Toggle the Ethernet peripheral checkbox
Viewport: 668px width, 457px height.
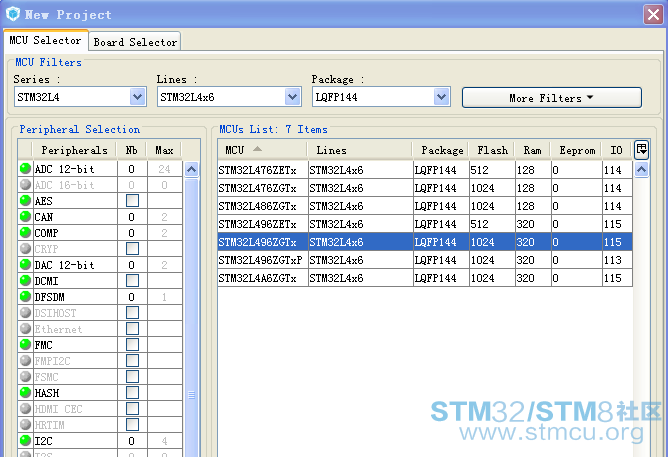(132, 329)
